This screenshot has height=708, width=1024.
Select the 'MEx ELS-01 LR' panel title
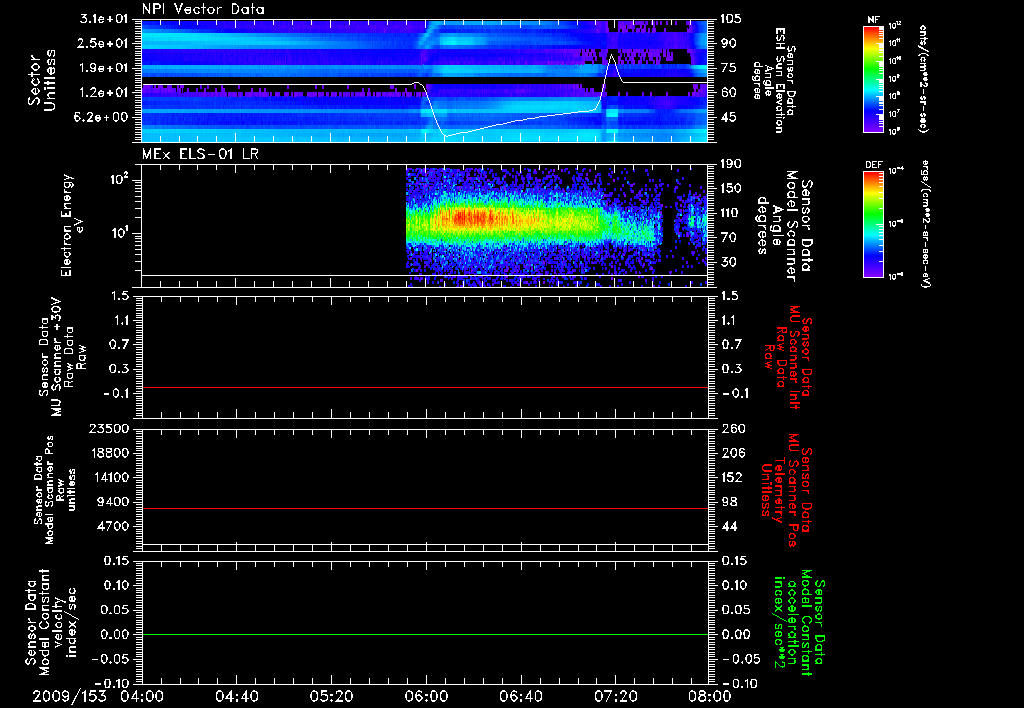[x=200, y=154]
